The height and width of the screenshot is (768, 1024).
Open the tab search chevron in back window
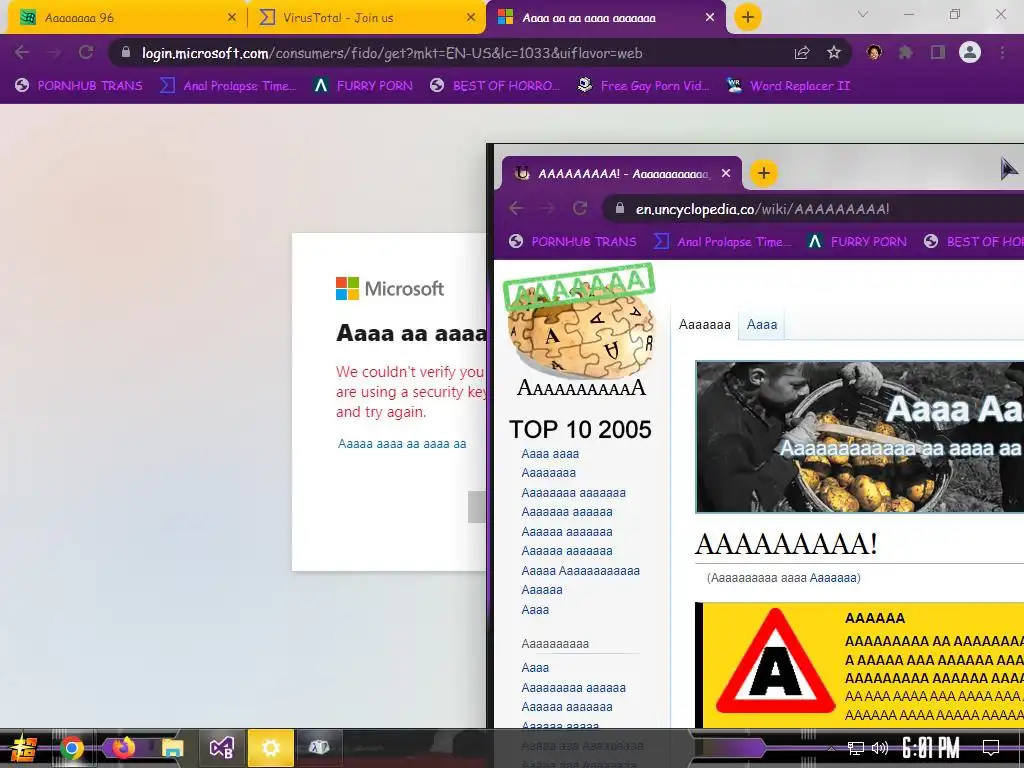[863, 14]
